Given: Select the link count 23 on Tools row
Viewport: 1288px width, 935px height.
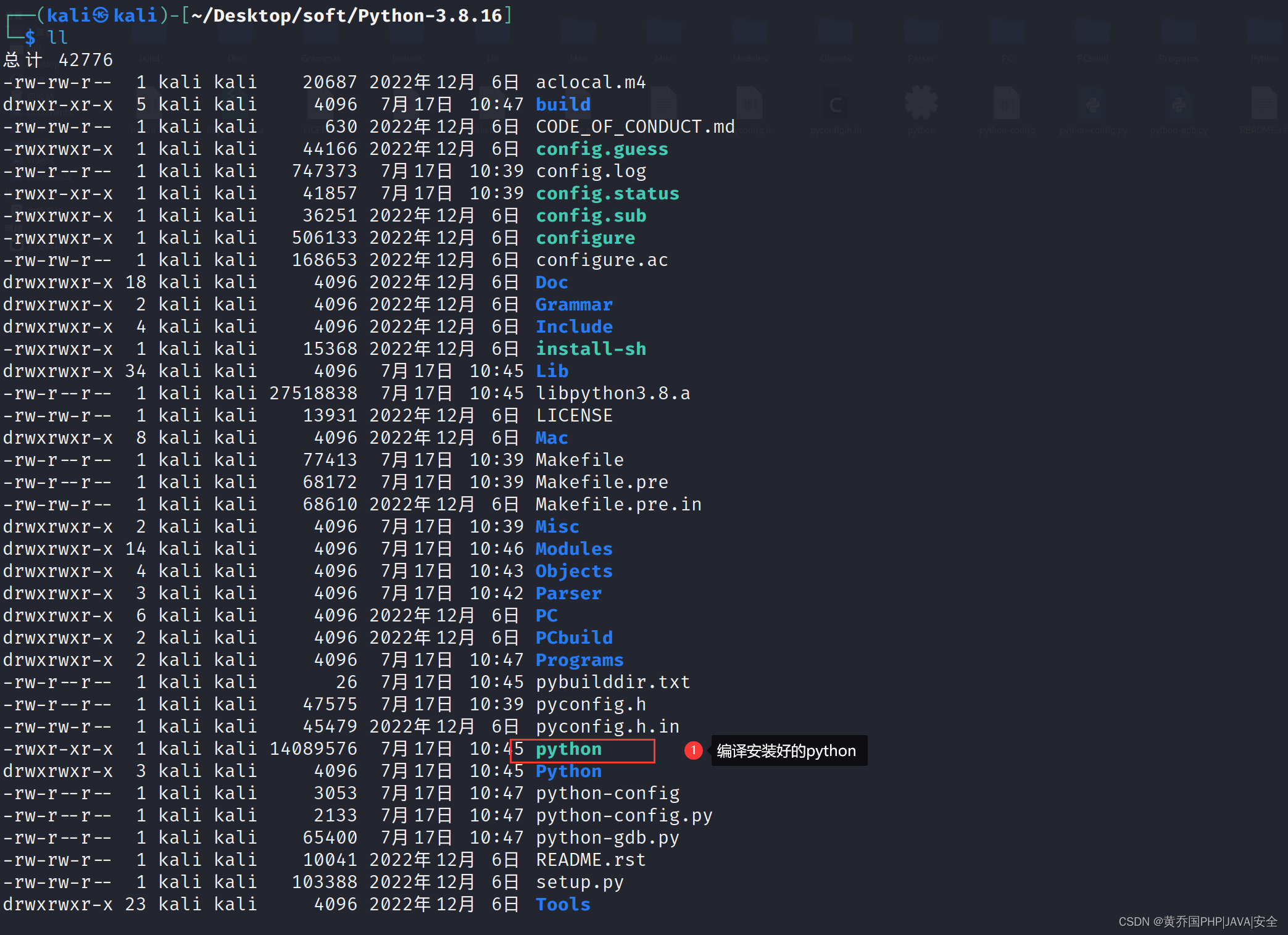Looking at the screenshot, I should pyautogui.click(x=136, y=904).
